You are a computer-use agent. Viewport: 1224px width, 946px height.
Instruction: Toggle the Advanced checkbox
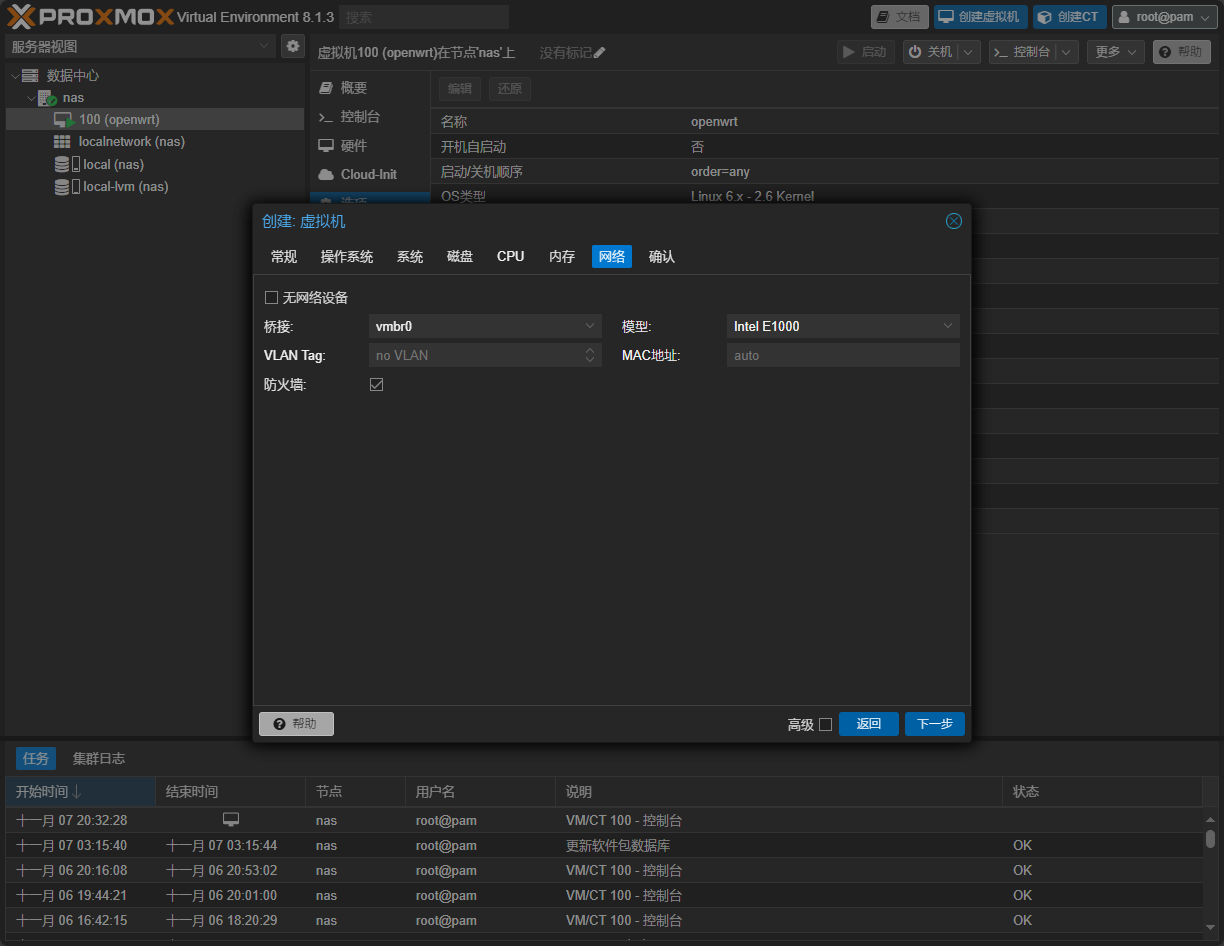(825, 725)
